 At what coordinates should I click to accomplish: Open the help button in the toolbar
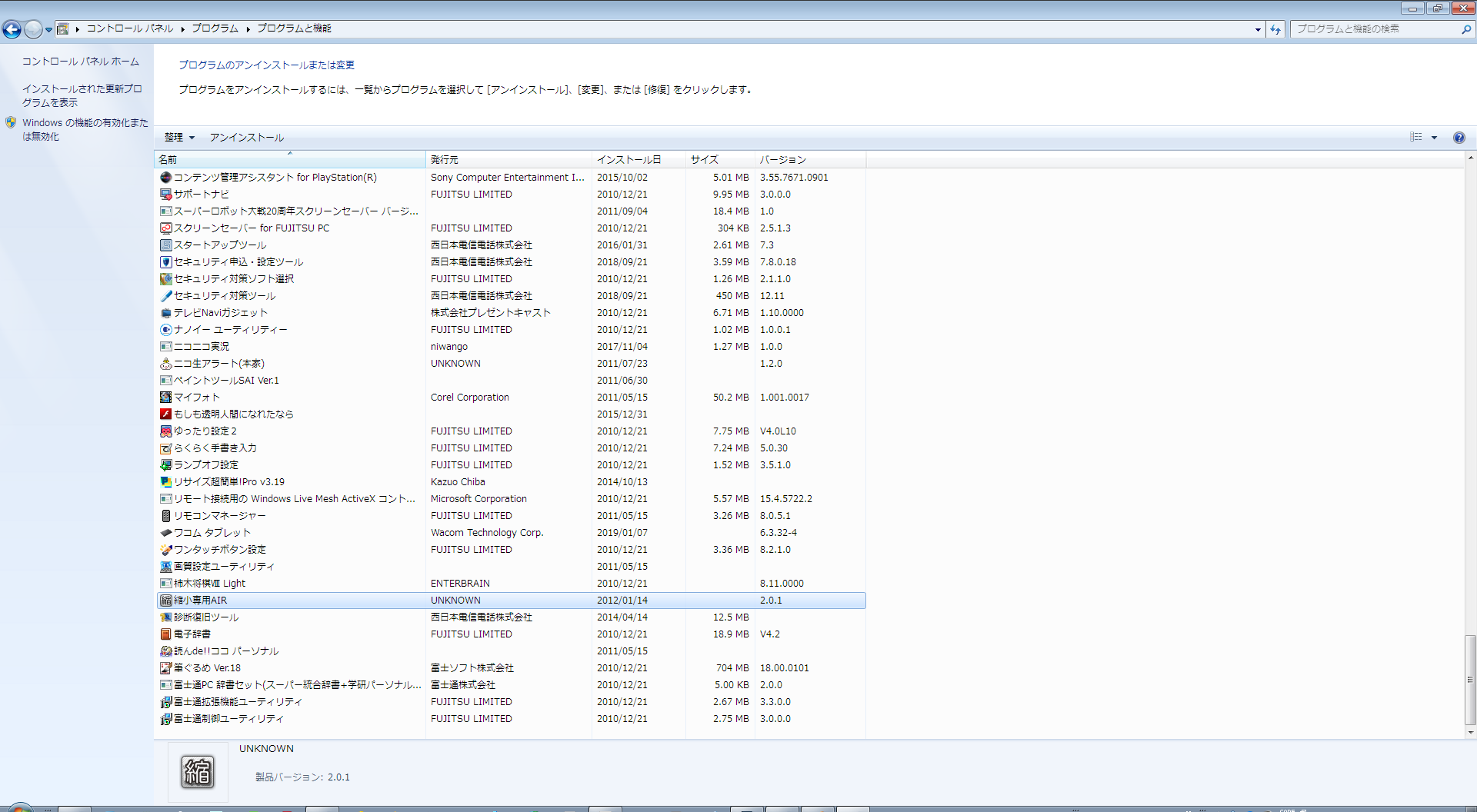(1459, 138)
